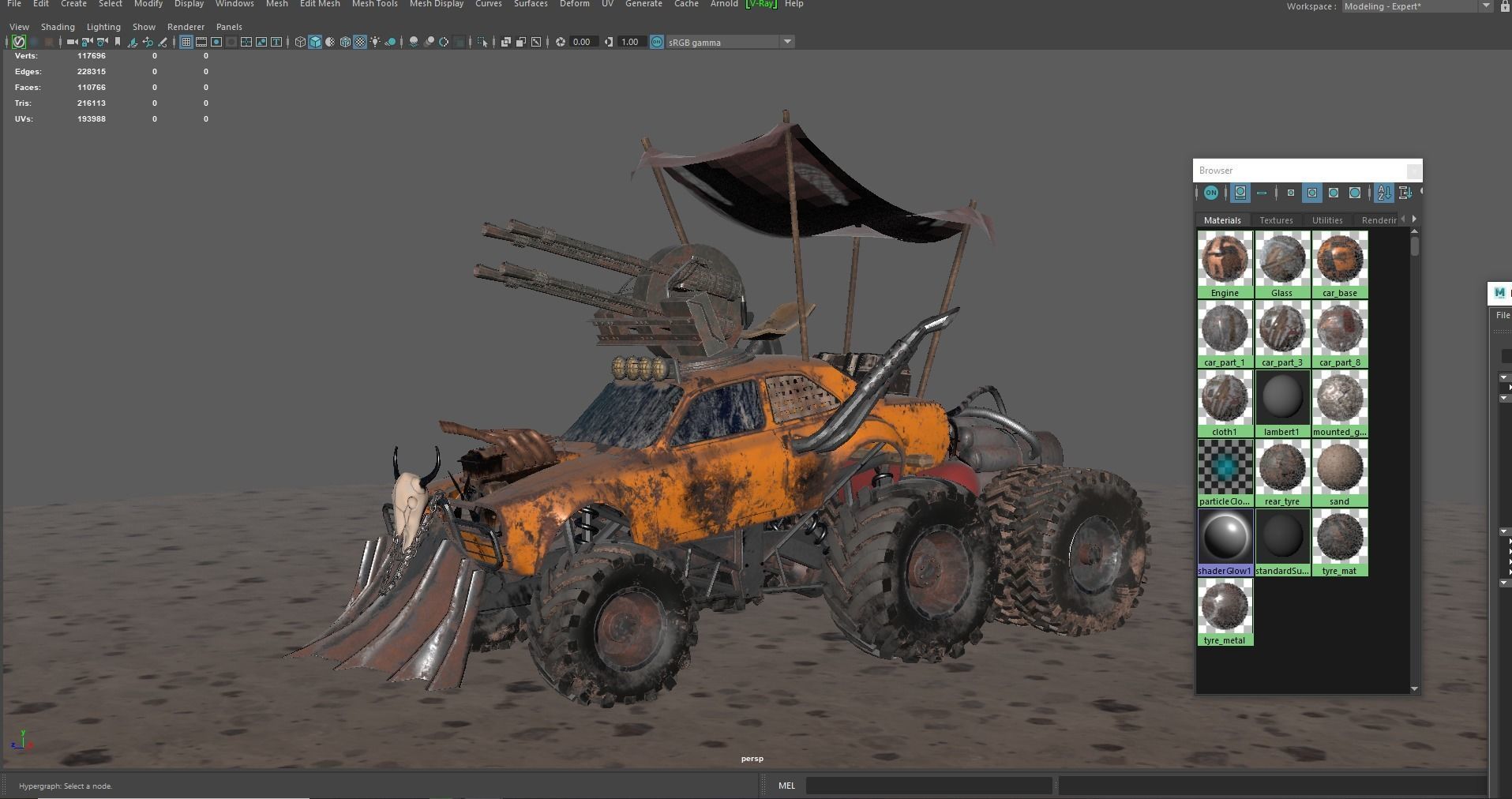Toggle the resolution gate icon
This screenshot has width=1512, height=799.
(216, 42)
